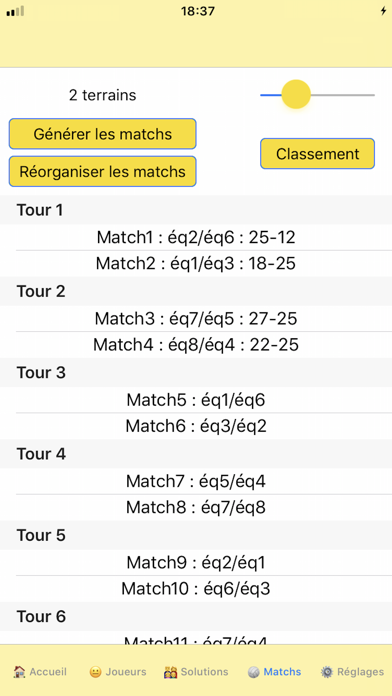Tap the signal strength bars icon
Viewport: 392px width, 696px height.
coord(15,12)
